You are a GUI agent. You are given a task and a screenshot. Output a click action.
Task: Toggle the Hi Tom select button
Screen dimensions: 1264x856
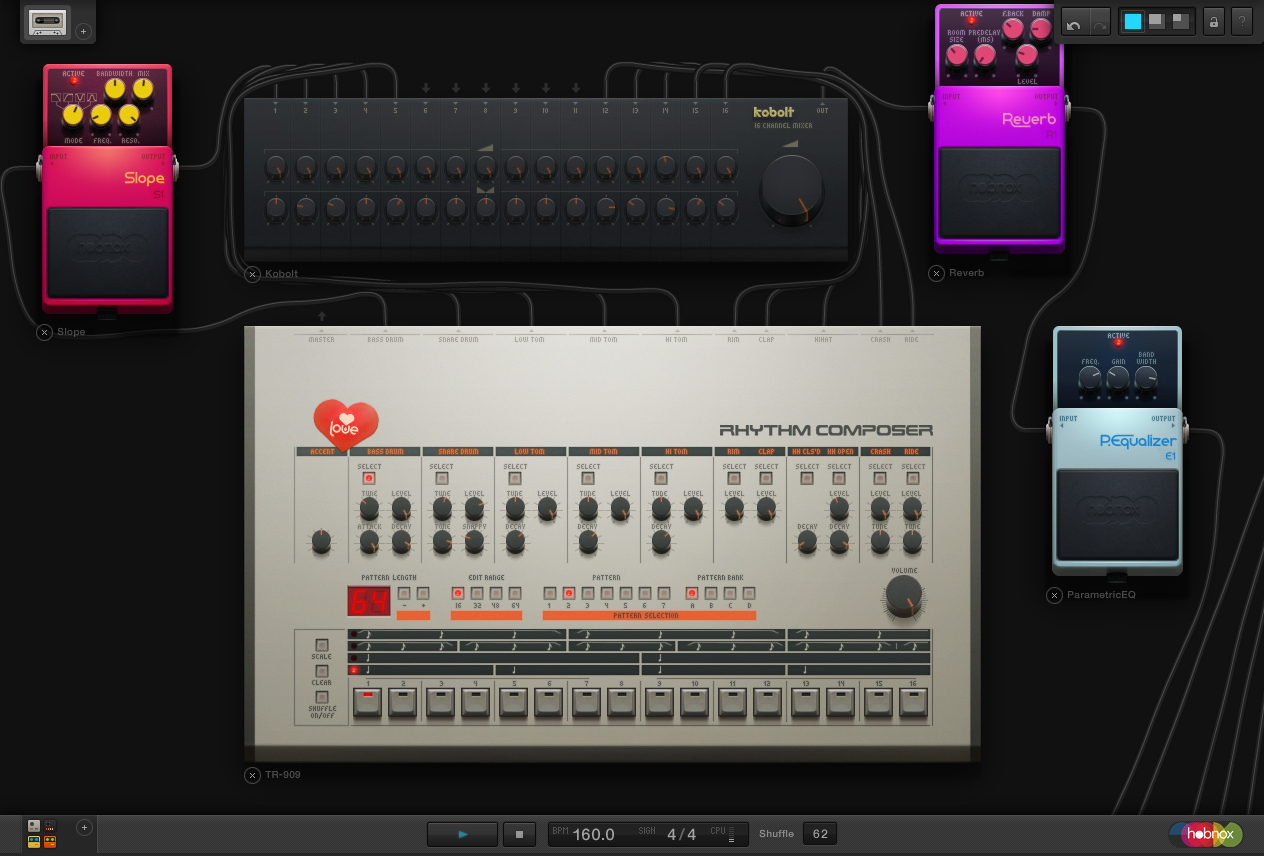coord(661,479)
